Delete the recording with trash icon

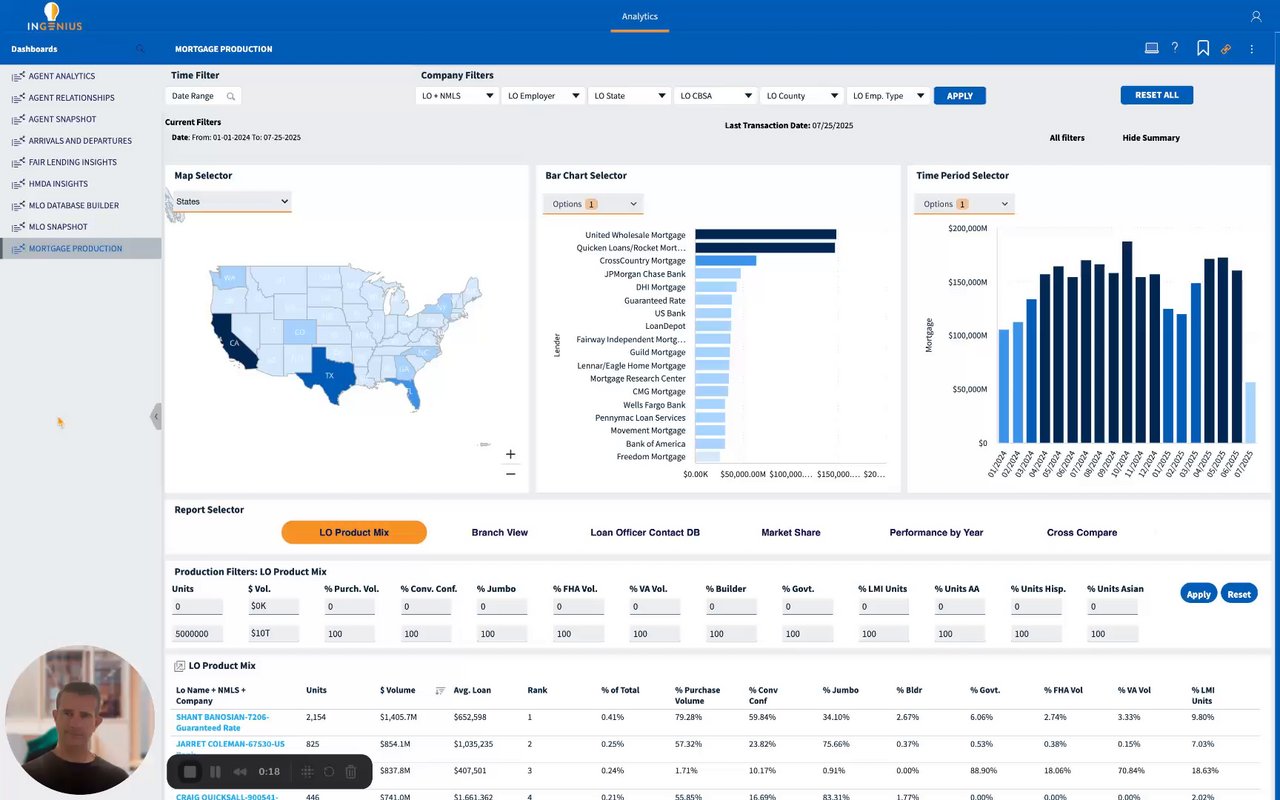coord(351,772)
